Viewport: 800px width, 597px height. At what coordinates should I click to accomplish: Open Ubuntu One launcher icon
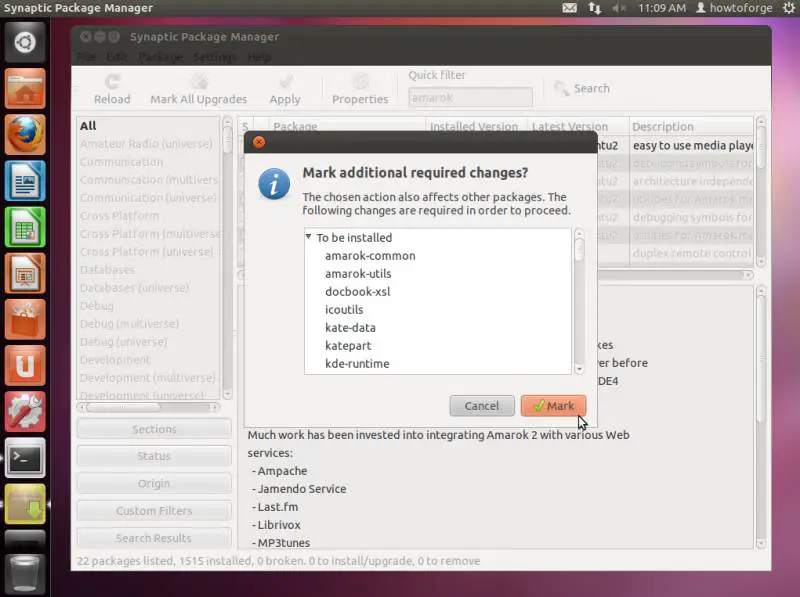[25, 365]
